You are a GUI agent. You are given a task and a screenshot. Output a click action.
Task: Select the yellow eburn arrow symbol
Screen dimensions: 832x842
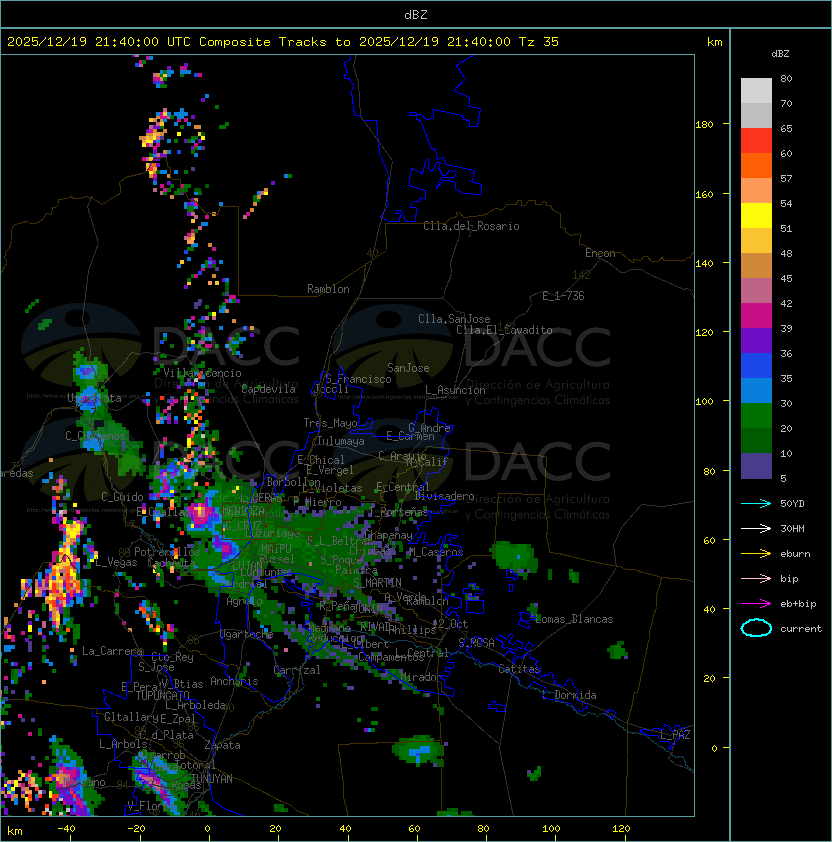[x=756, y=554]
